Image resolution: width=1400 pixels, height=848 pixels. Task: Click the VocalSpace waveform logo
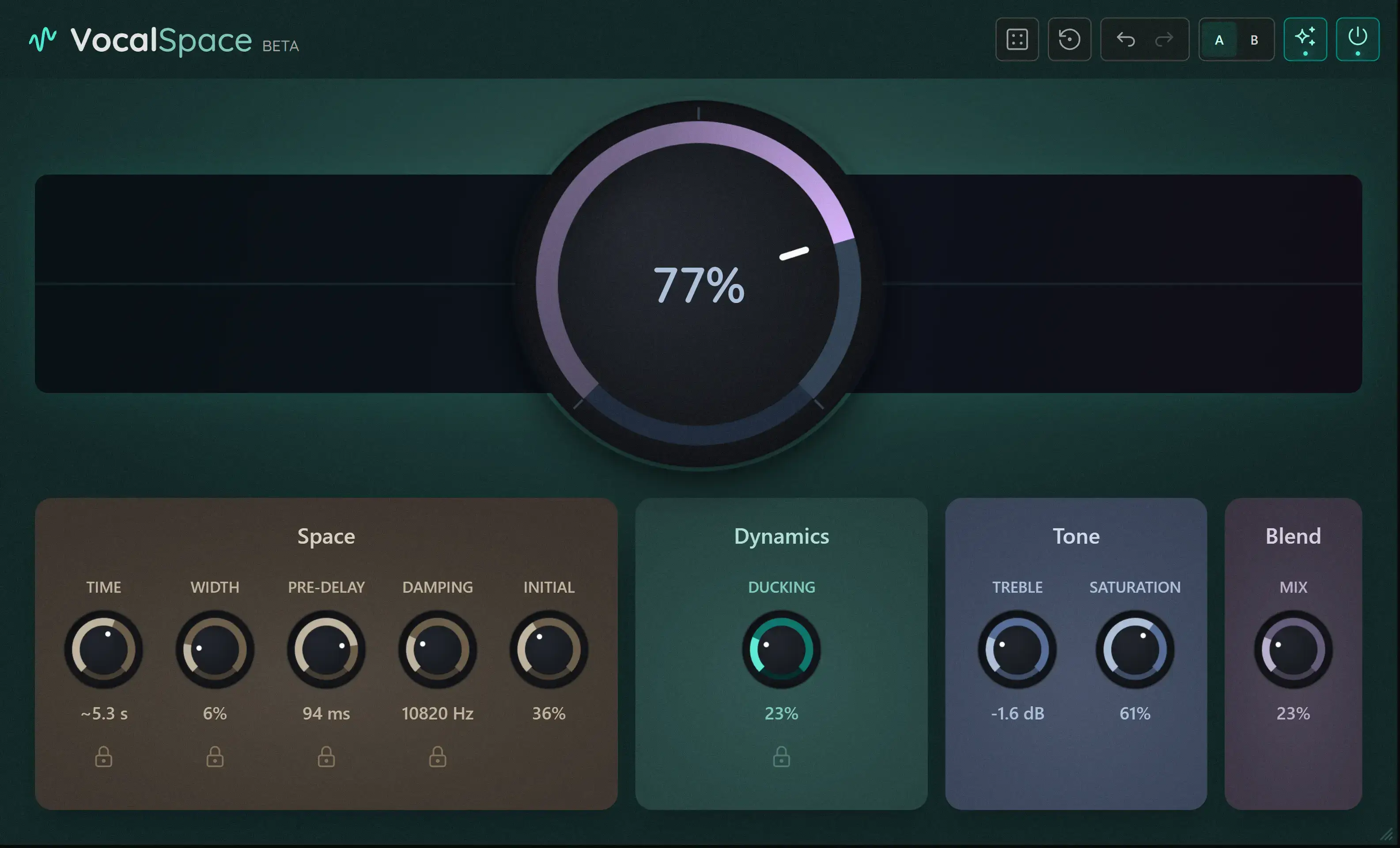[x=42, y=39]
